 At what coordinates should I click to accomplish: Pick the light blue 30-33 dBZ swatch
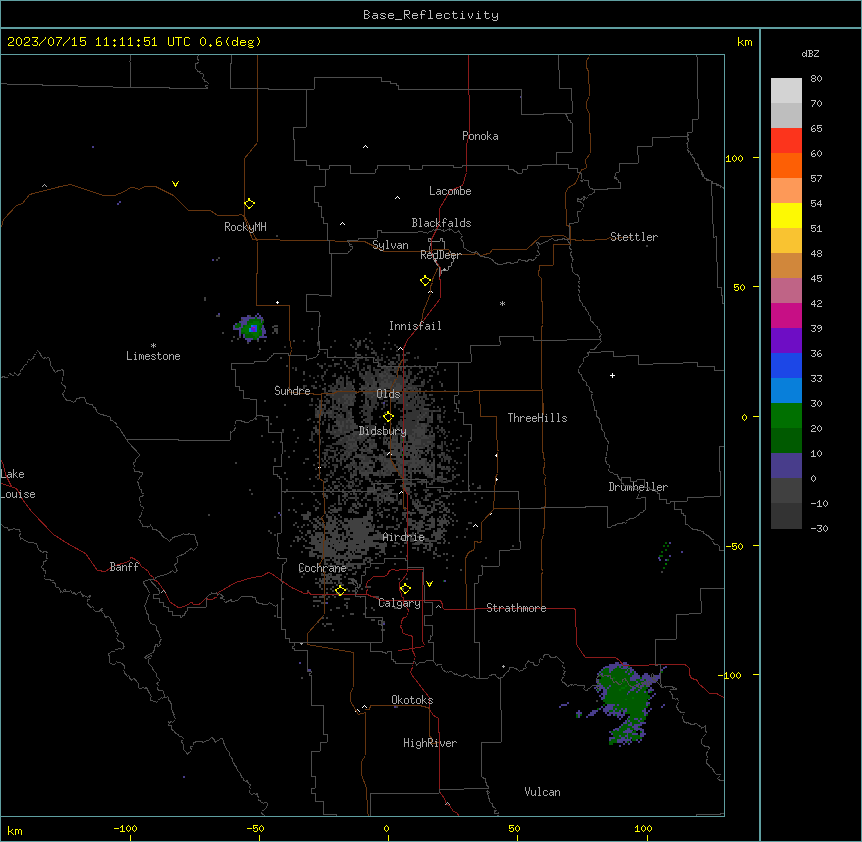(786, 390)
